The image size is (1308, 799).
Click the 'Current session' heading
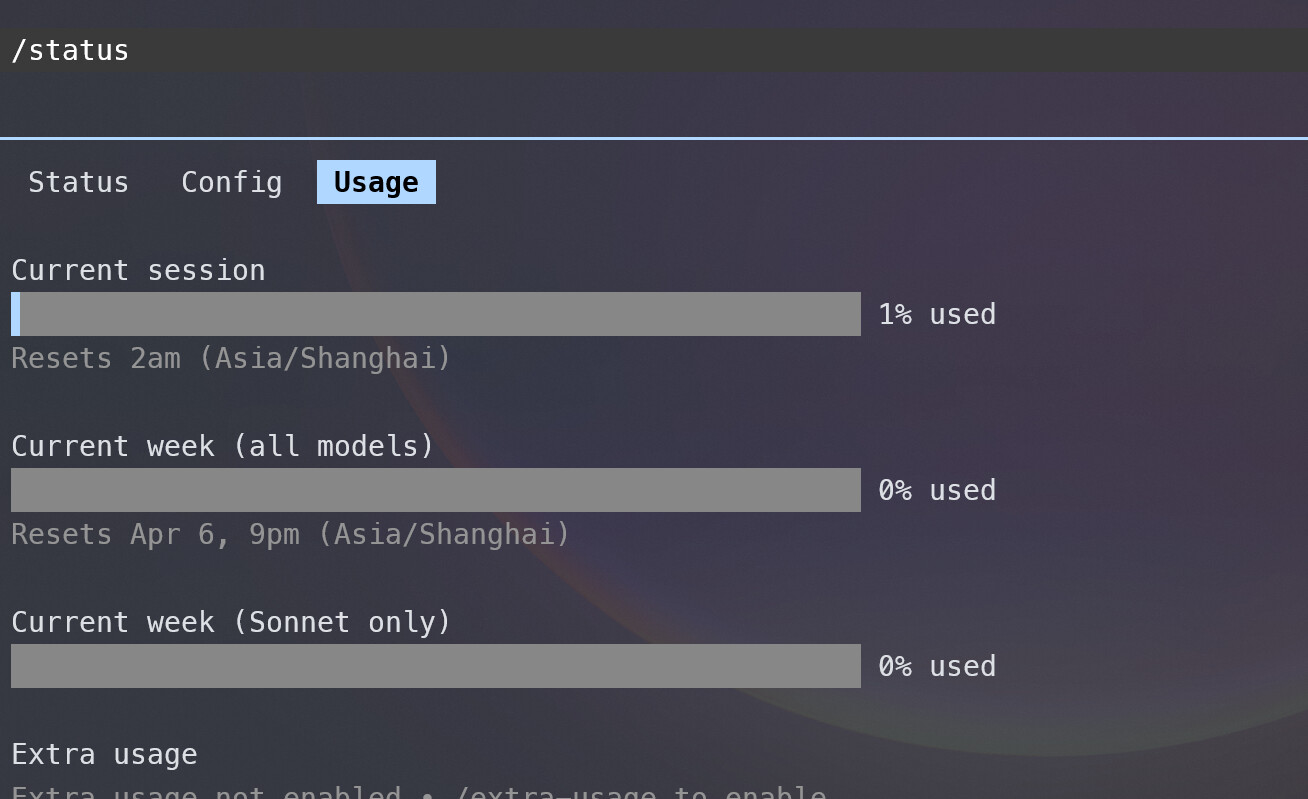pos(138,270)
